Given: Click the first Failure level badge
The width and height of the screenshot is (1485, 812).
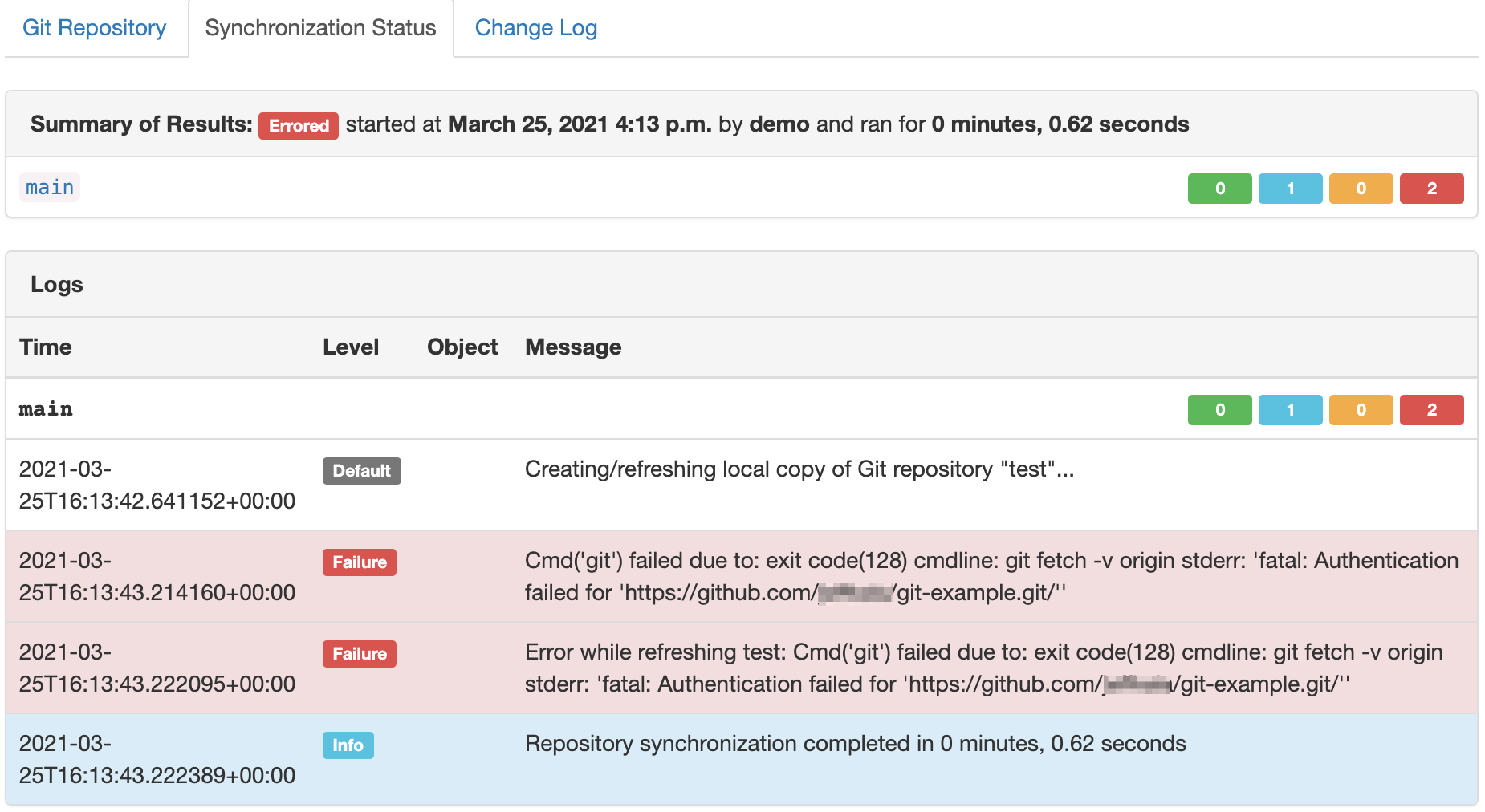Looking at the screenshot, I should (359, 562).
